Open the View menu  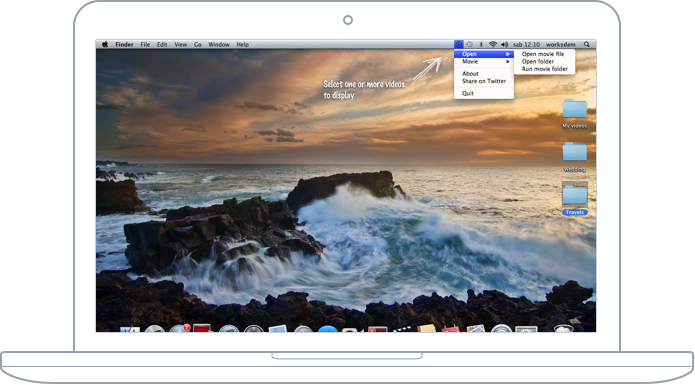(180, 44)
